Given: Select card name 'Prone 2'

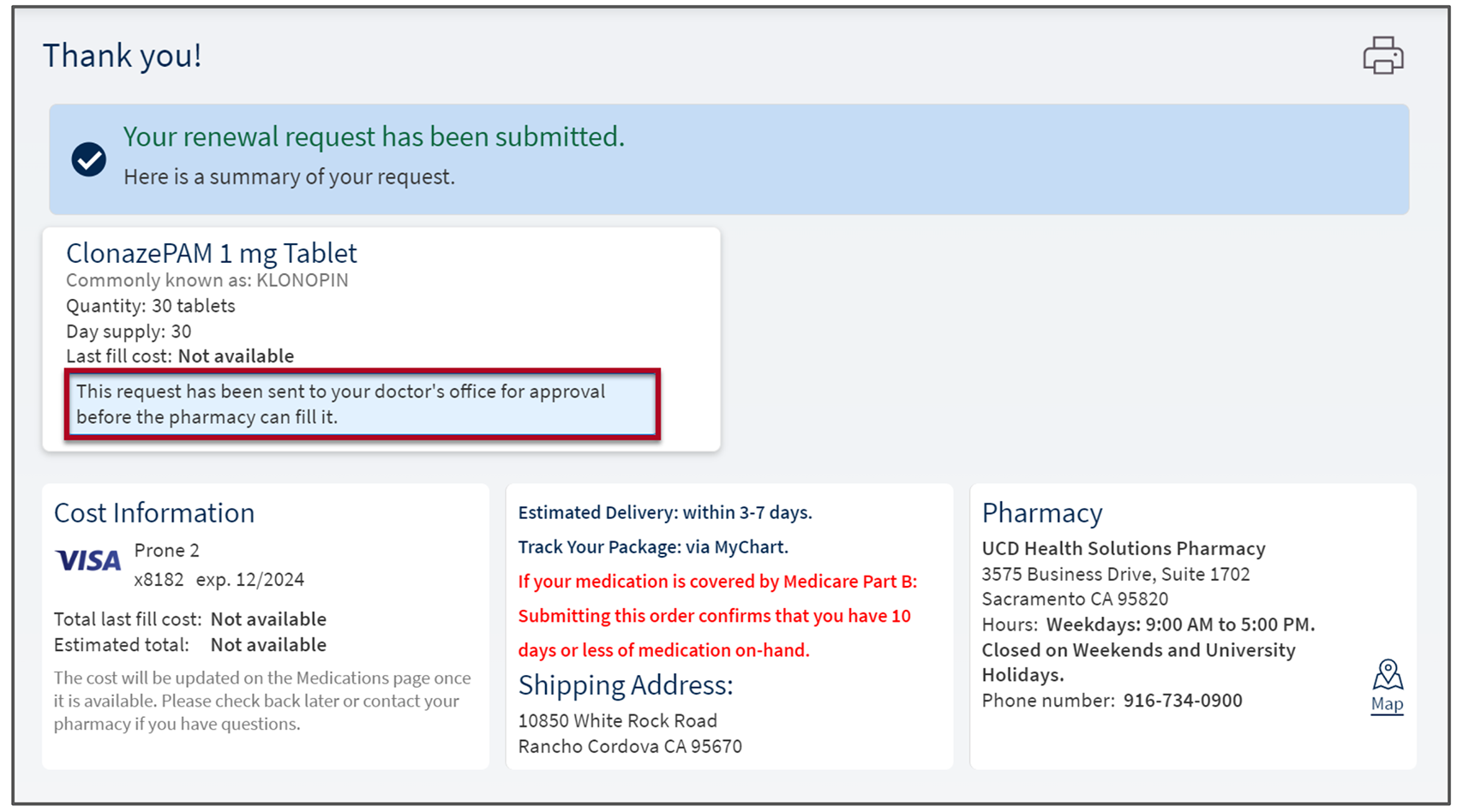Looking at the screenshot, I should tap(167, 551).
